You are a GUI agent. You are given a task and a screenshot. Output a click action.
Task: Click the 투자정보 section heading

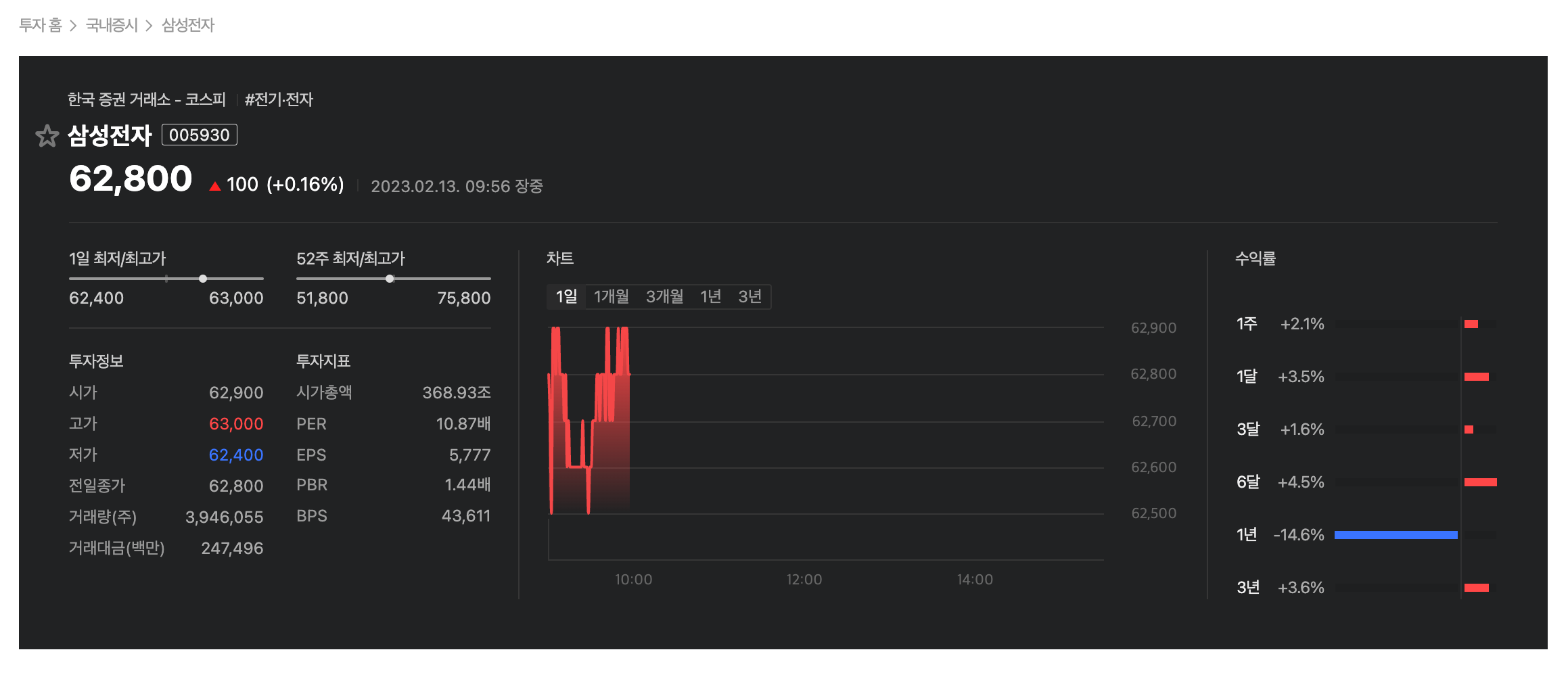tap(96, 361)
